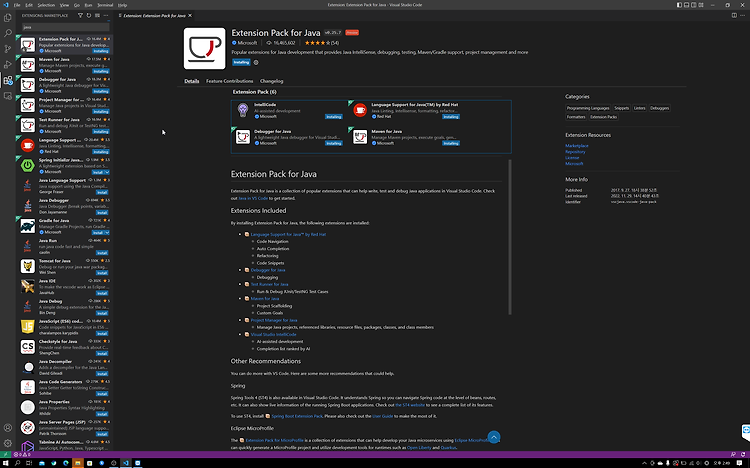The image size is (750, 468).
Task: Click the readme vertical scrollbar
Action: 510,237
